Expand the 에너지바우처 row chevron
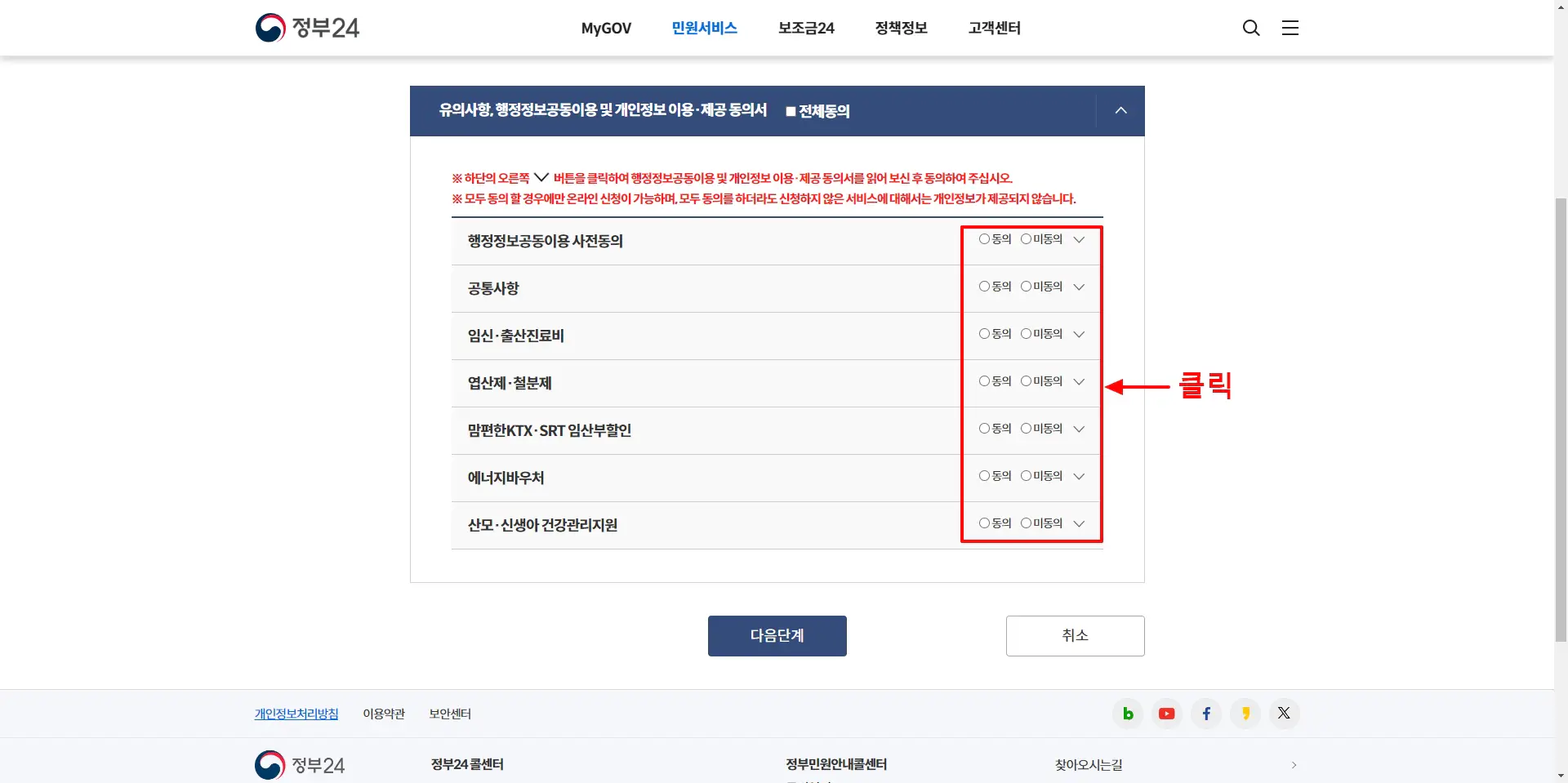 coord(1079,477)
